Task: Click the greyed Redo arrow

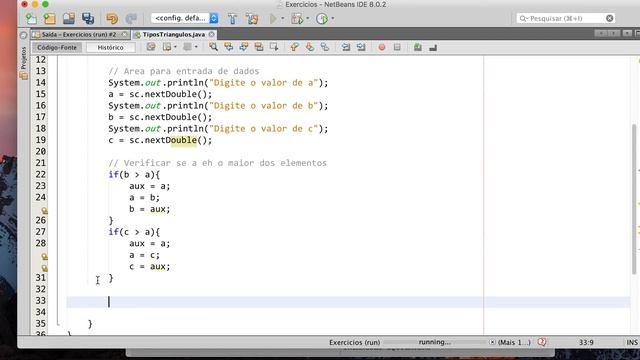Action: coord(131,18)
